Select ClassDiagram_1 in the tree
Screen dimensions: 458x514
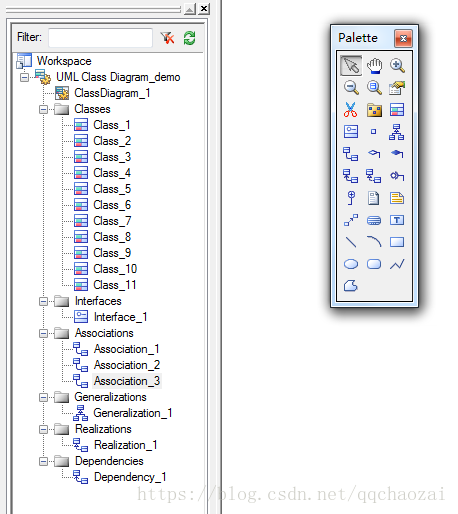click(x=112, y=93)
